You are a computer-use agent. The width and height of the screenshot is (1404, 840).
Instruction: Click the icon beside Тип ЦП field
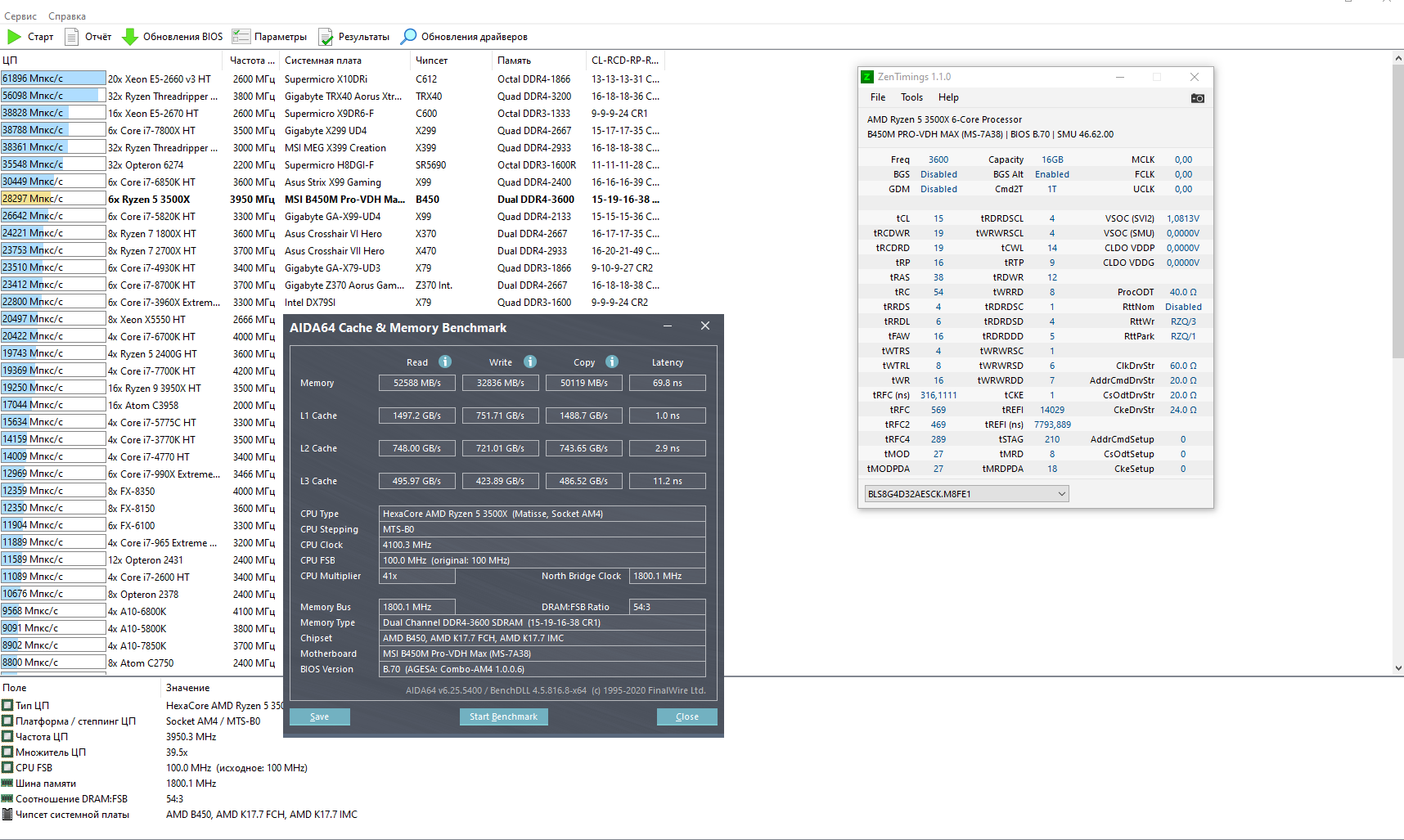tap(7, 705)
